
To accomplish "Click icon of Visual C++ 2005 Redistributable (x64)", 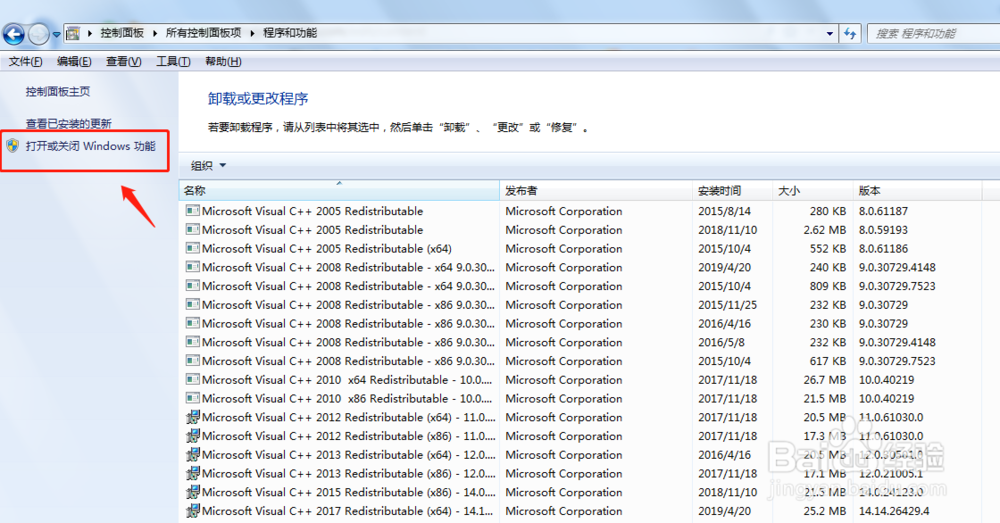I will coord(193,248).
